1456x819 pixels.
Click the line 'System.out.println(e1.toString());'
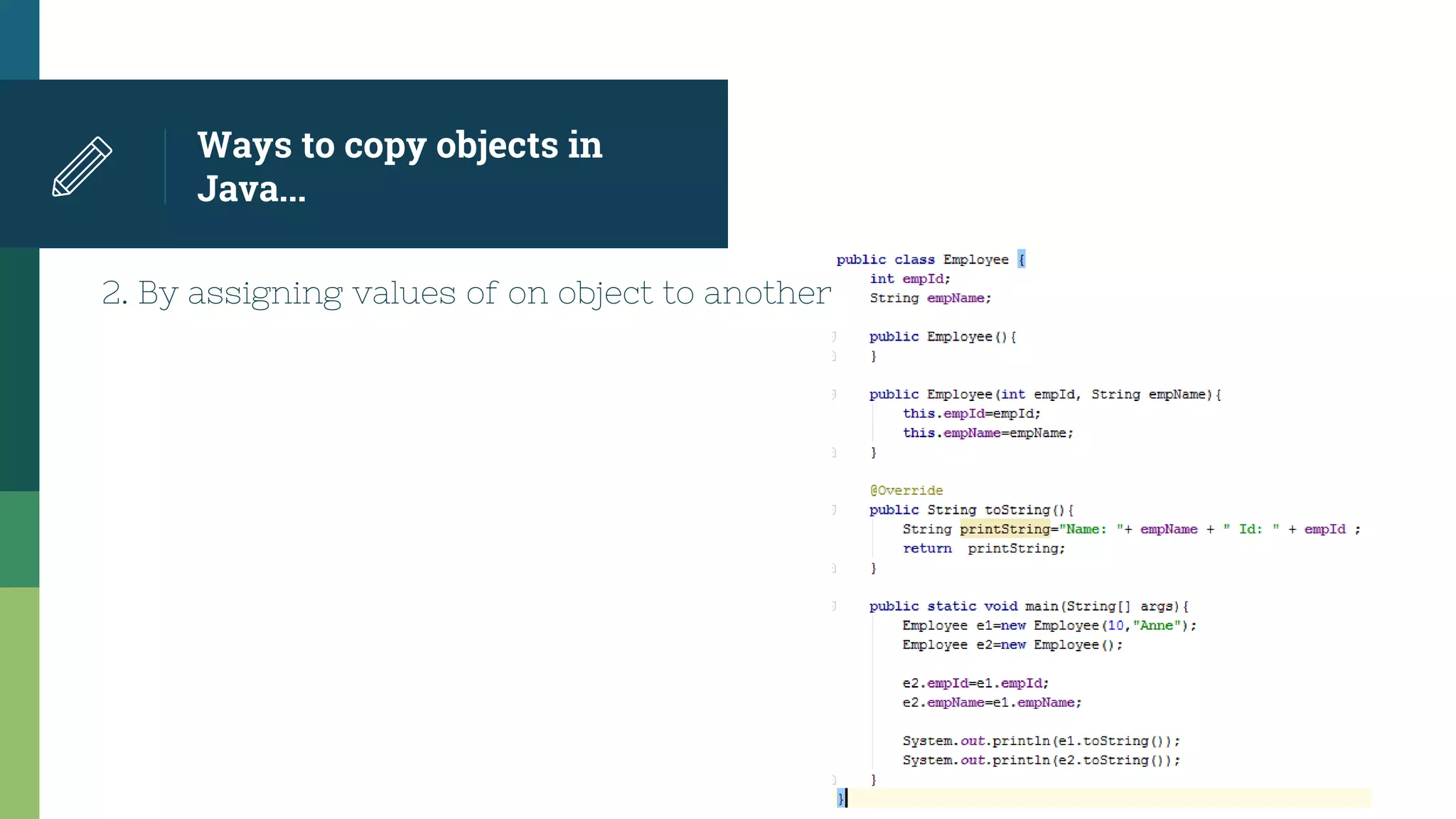pos(1042,741)
